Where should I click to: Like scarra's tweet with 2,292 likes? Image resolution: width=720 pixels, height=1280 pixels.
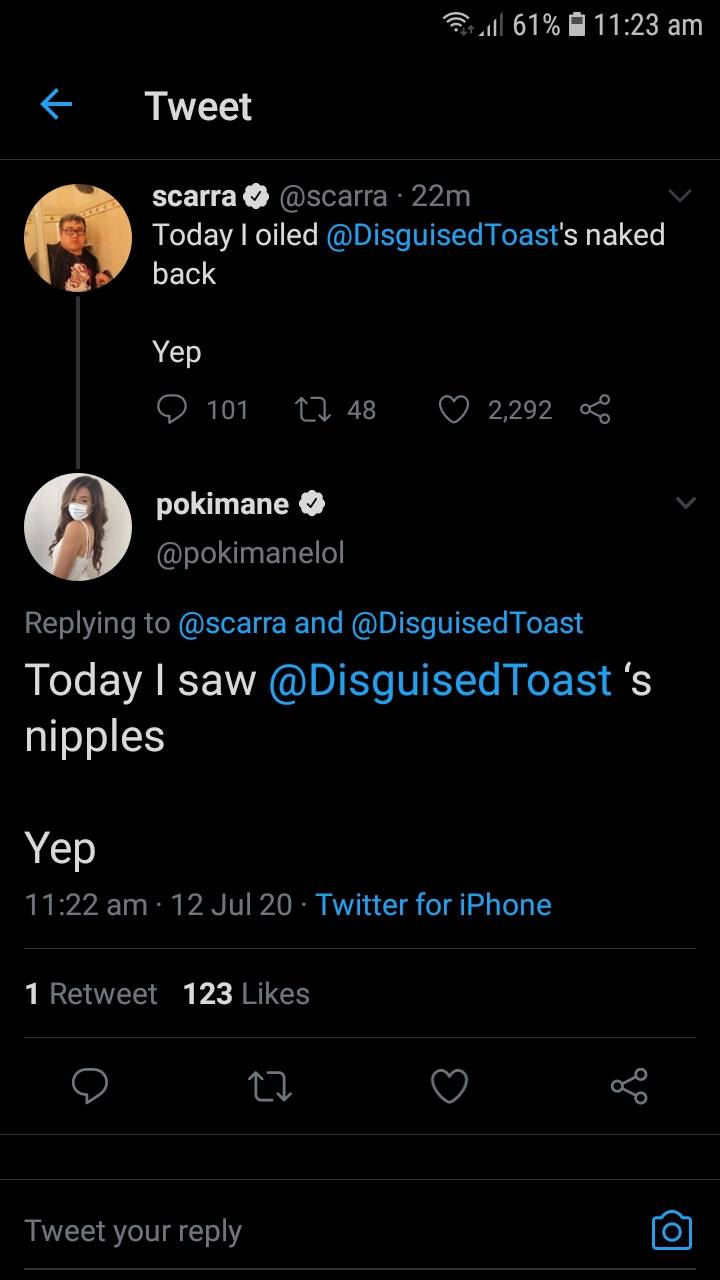pyautogui.click(x=454, y=409)
